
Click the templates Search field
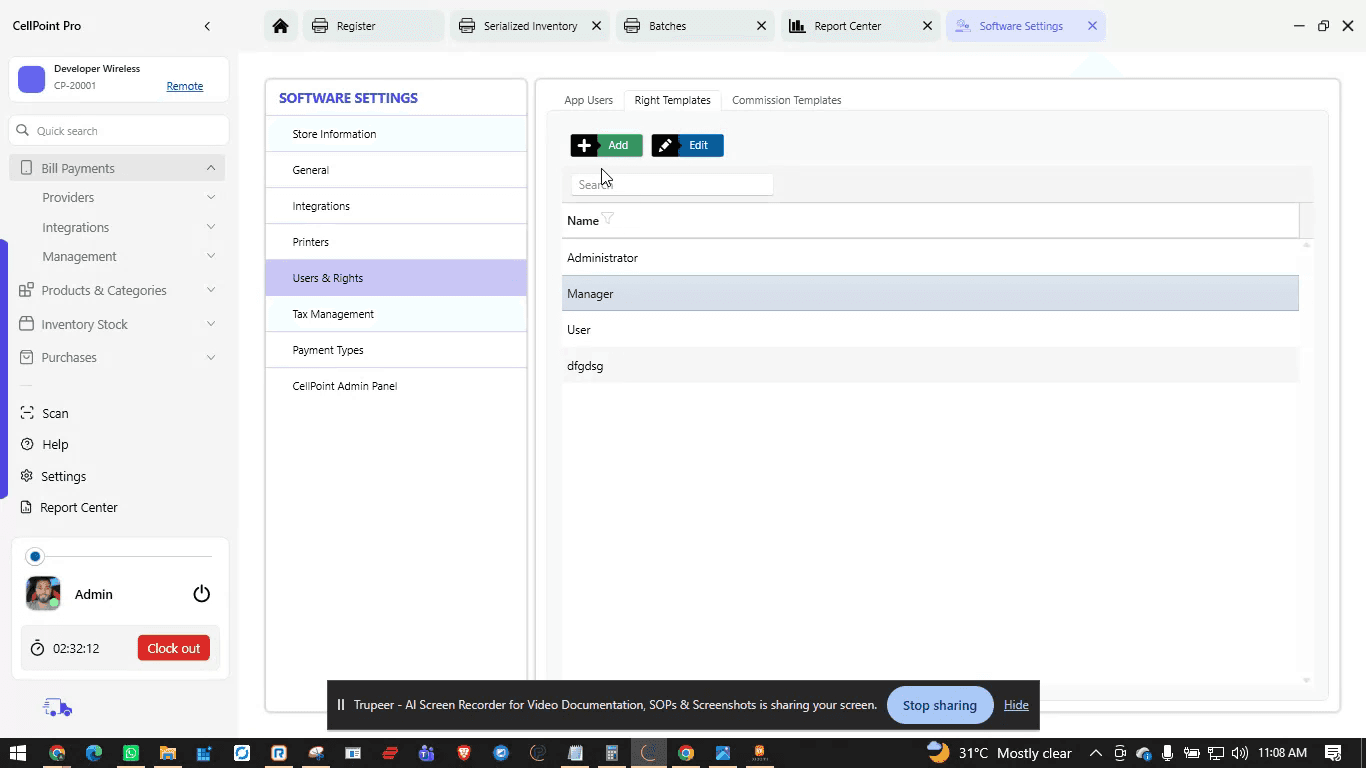point(672,184)
